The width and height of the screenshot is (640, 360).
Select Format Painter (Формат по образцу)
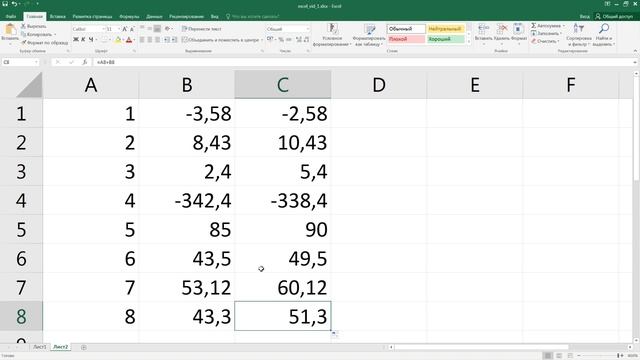(x=44, y=42)
